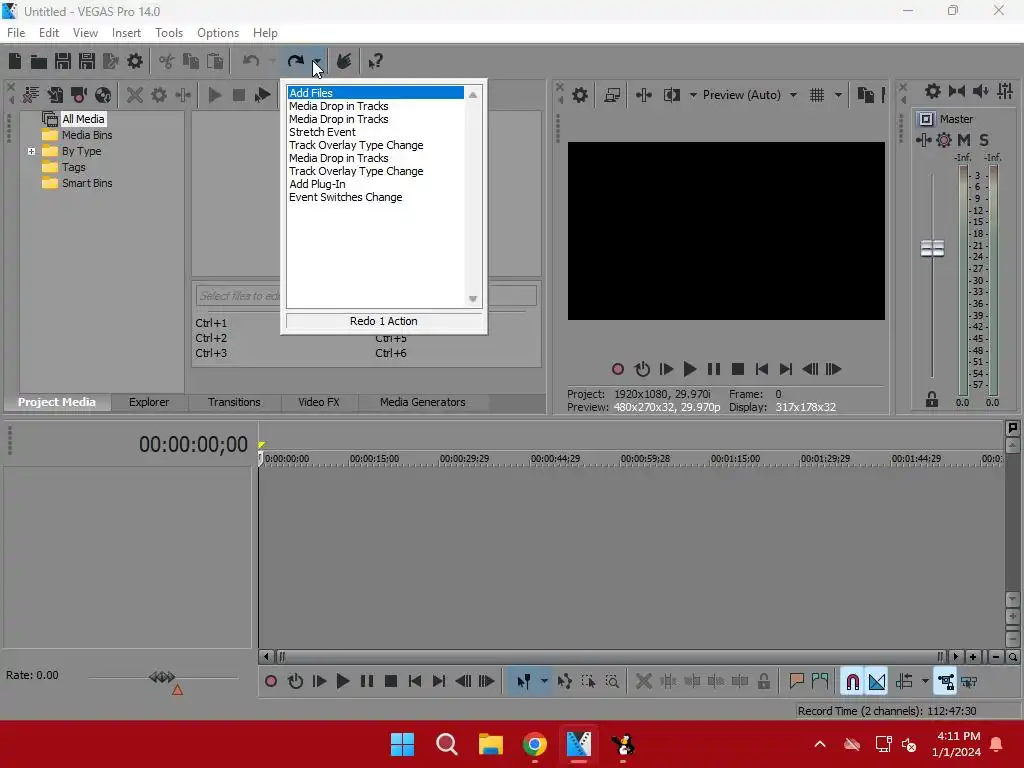Toggle Enable Snapping magnet button
1024x768 pixels.
pyautogui.click(x=852, y=682)
